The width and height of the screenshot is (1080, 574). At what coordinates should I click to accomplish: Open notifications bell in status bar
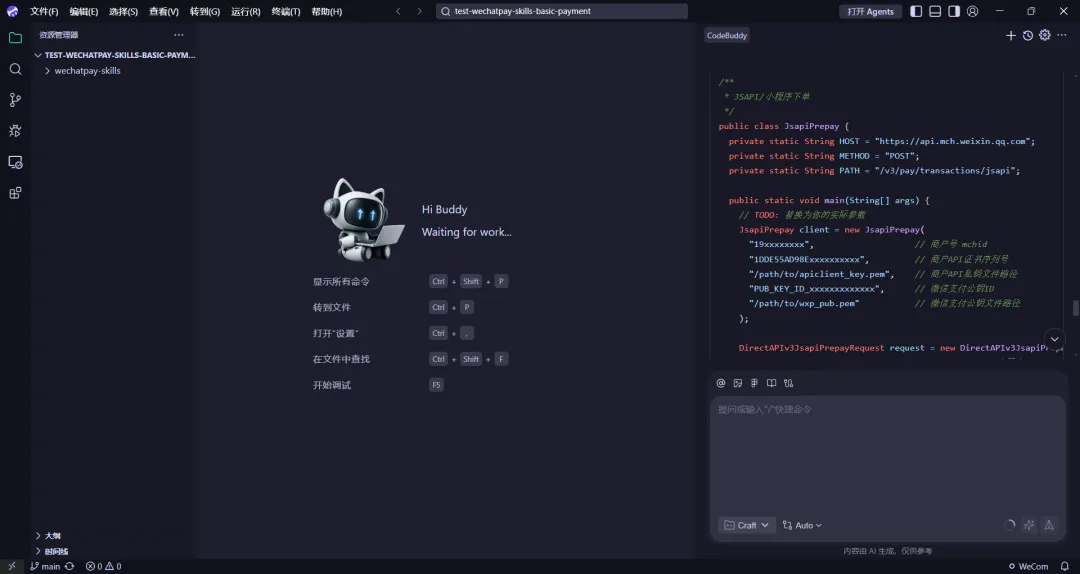tap(1065, 566)
